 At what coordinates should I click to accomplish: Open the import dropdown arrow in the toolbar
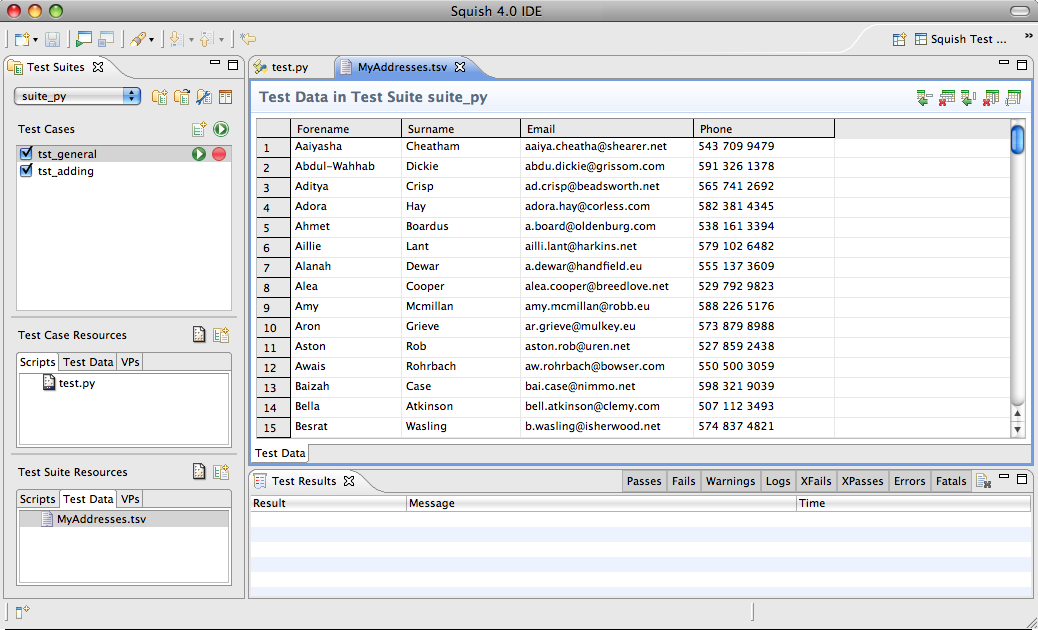[x=191, y=40]
